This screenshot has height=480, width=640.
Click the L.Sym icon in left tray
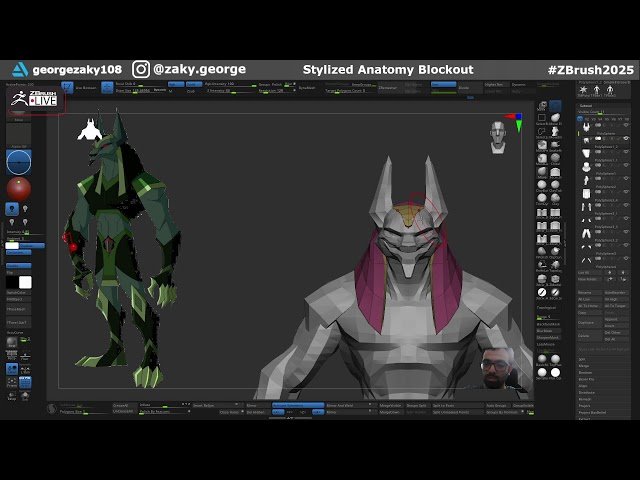click(25, 370)
